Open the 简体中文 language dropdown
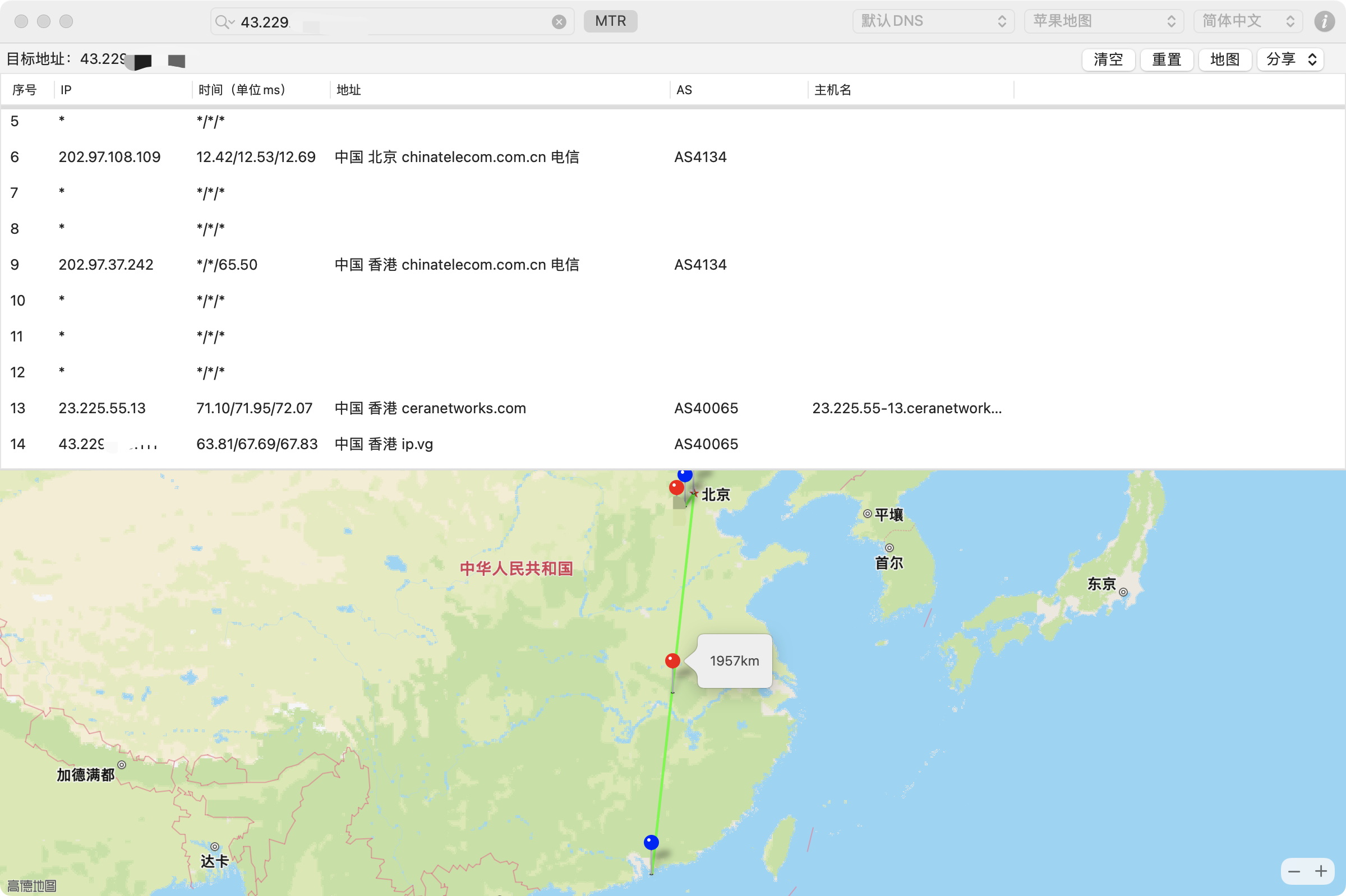 1247,21
